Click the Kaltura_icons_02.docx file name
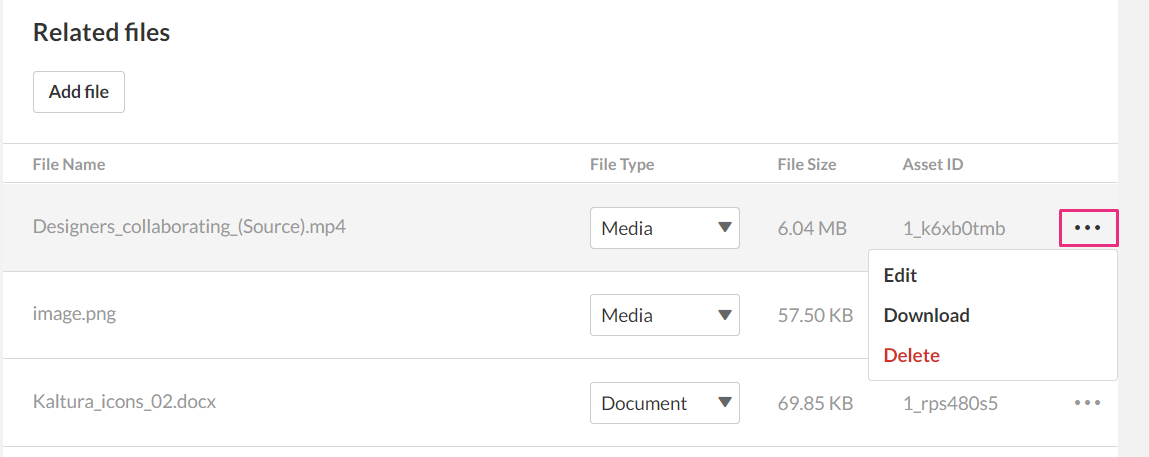 pyautogui.click(x=125, y=402)
